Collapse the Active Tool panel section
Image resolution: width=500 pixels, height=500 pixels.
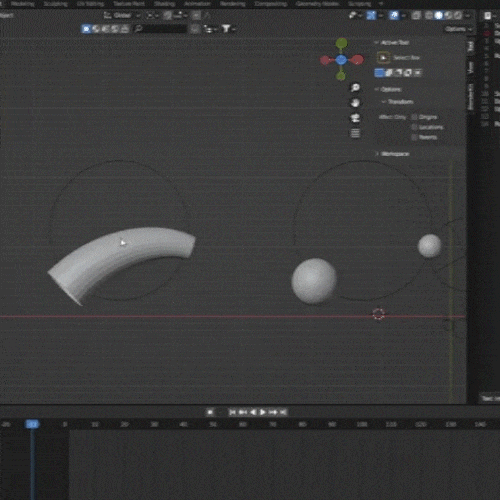392,43
